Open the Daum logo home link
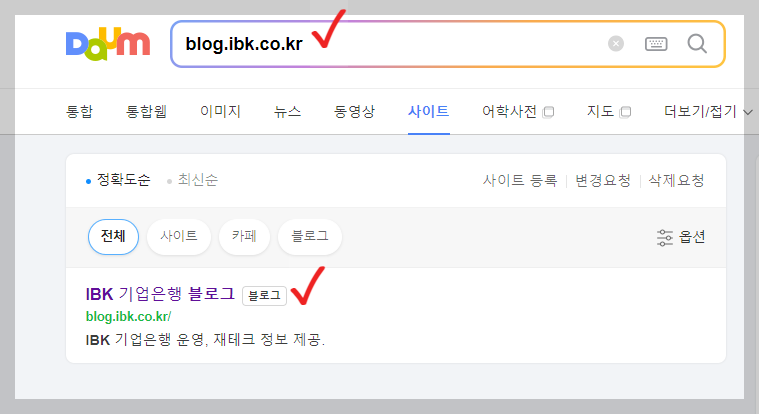 pos(108,44)
